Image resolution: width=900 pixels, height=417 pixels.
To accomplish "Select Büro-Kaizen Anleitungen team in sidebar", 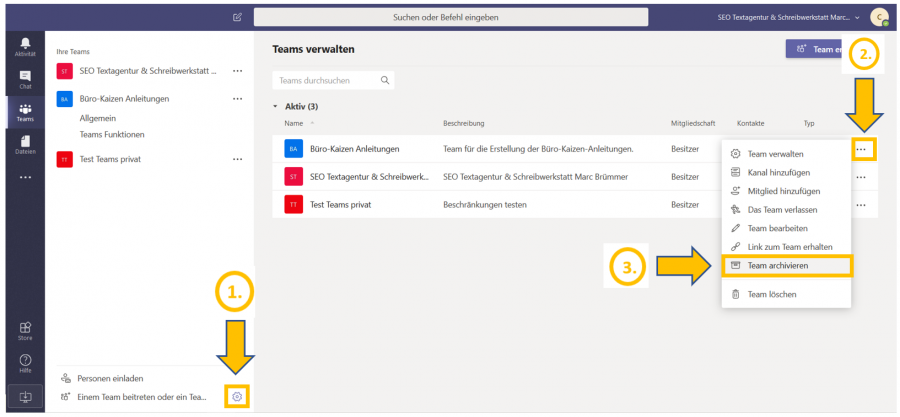I will 125,99.
